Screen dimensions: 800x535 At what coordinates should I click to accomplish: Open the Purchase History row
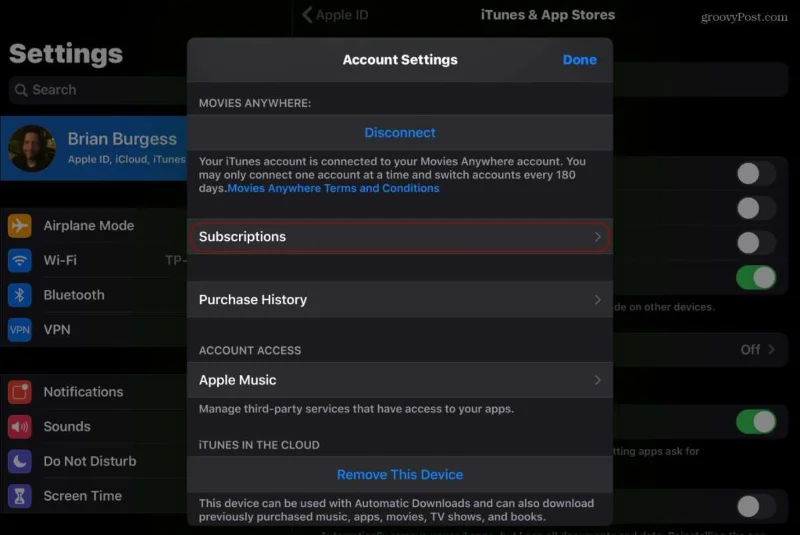400,299
